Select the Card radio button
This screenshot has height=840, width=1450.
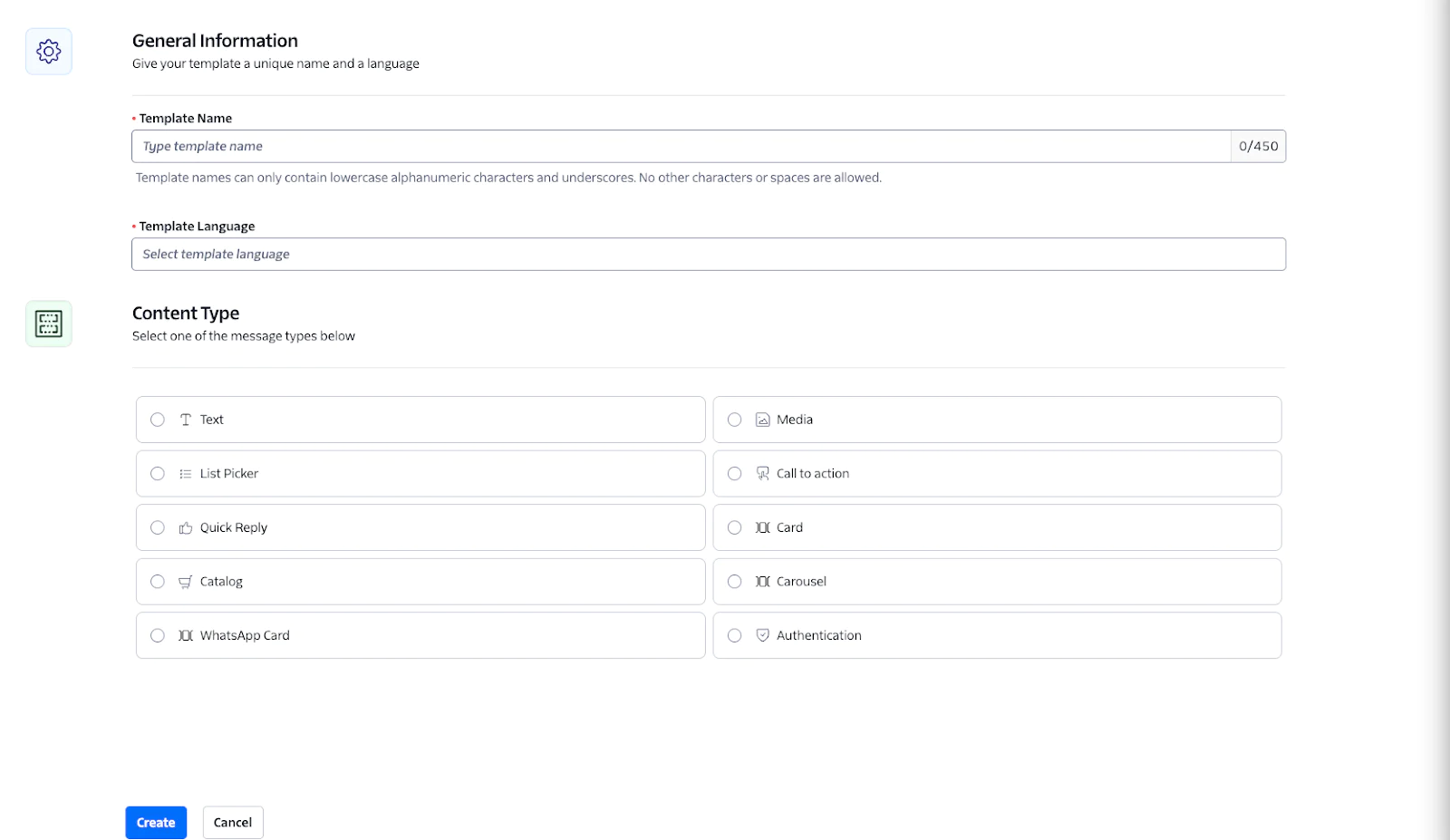[x=735, y=527]
